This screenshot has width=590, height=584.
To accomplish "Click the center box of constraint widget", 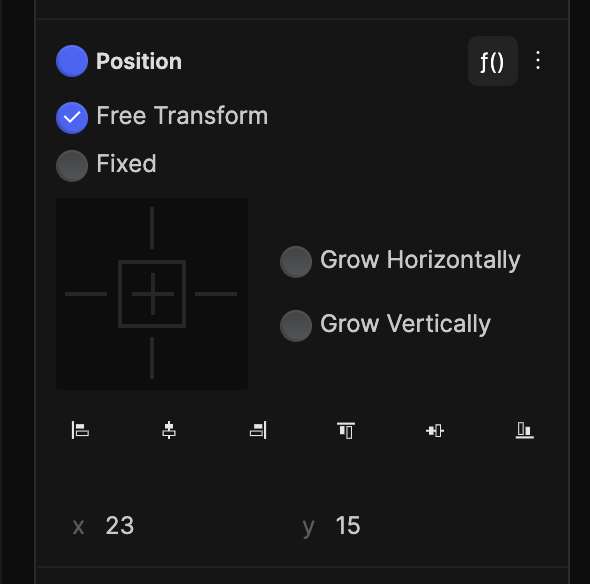I will (152, 294).
